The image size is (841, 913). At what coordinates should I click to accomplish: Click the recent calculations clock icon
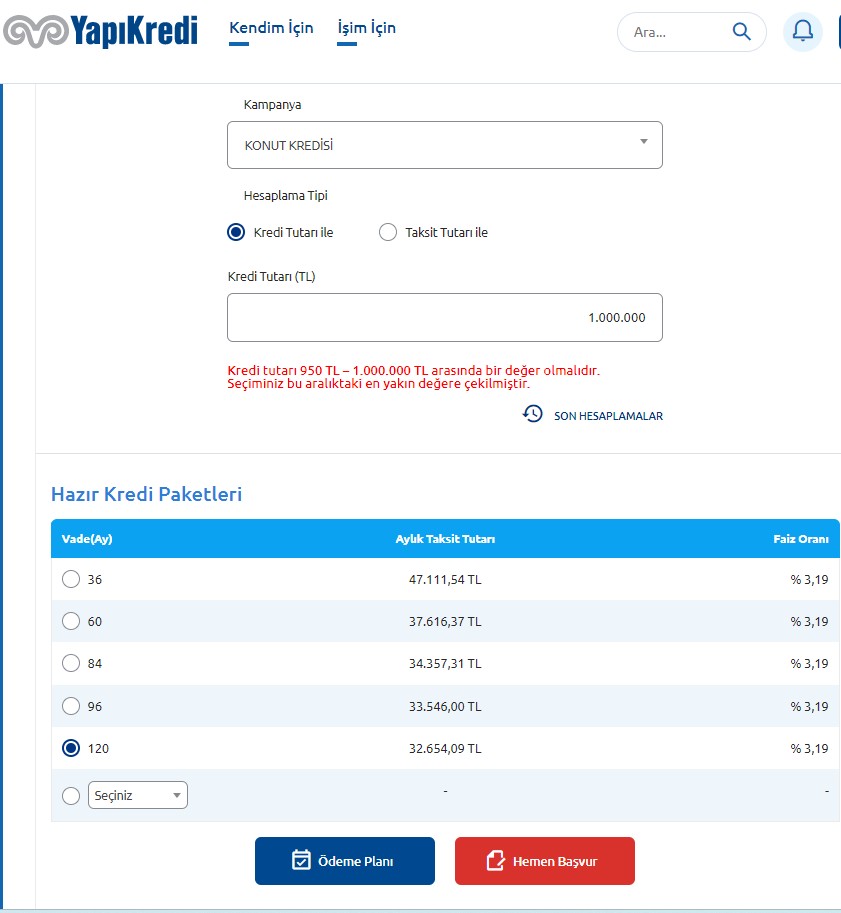click(533, 414)
